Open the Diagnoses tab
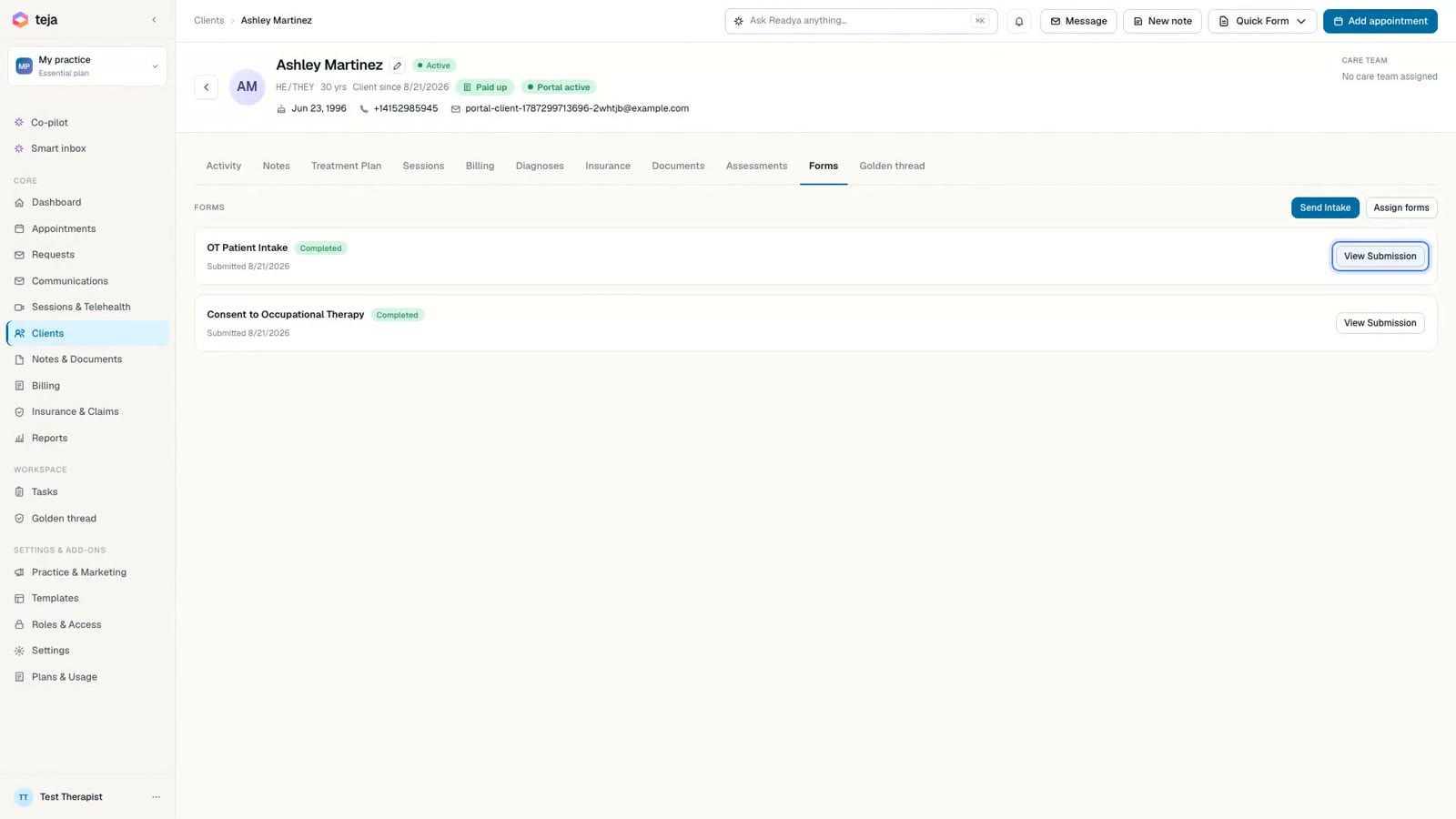The width and height of the screenshot is (1456, 819). [540, 166]
